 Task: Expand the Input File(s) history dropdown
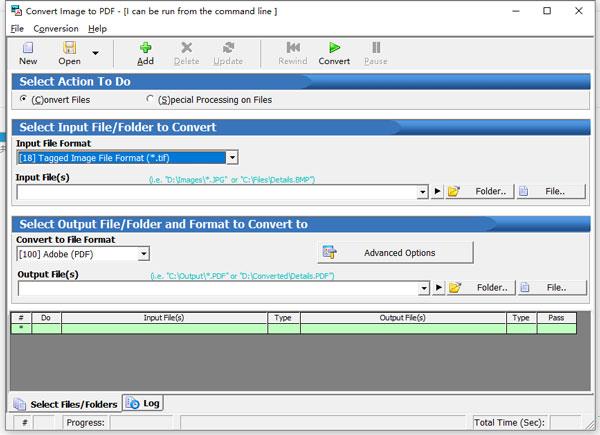click(x=422, y=192)
